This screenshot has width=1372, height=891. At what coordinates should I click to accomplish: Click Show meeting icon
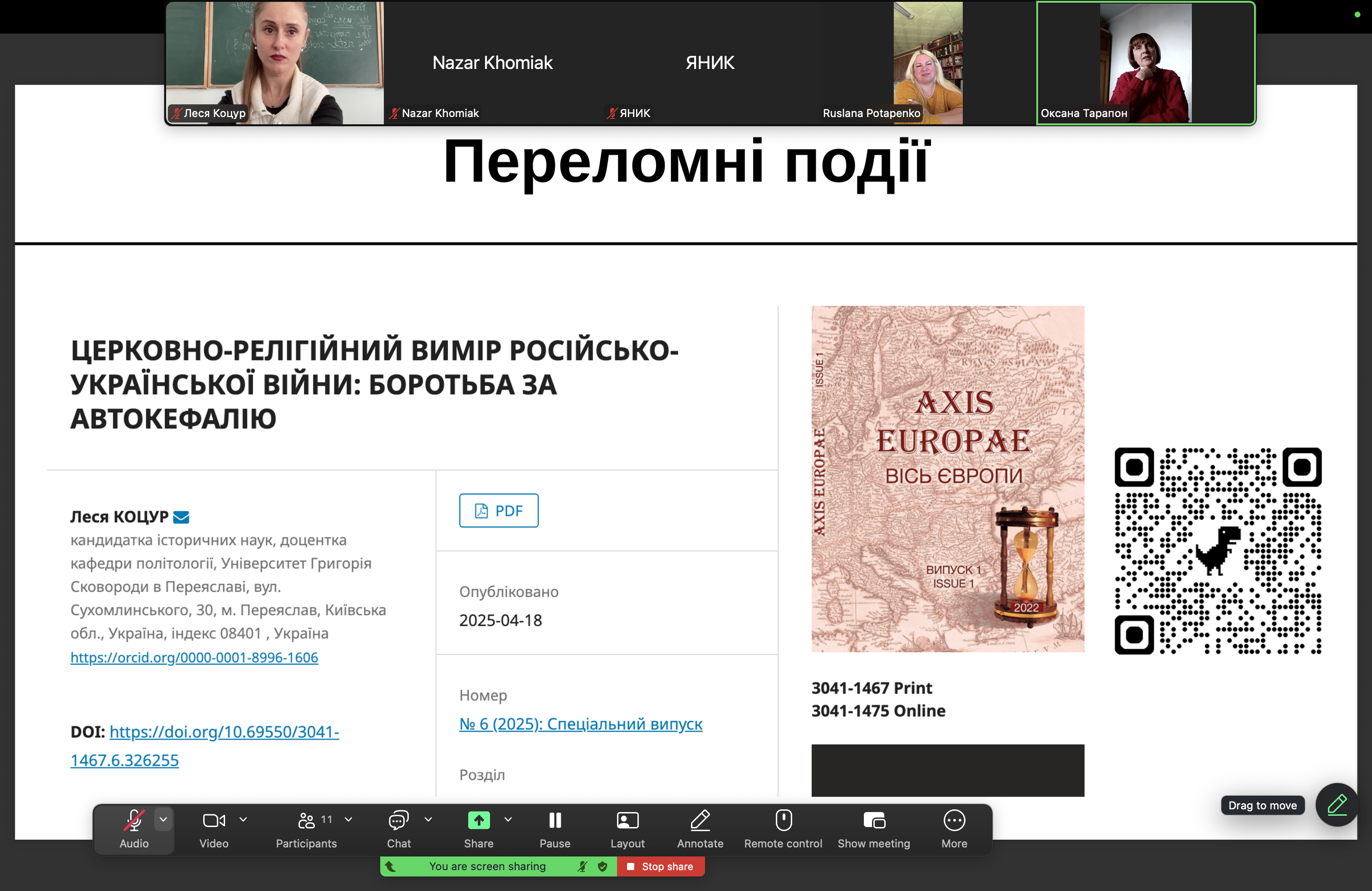click(874, 819)
